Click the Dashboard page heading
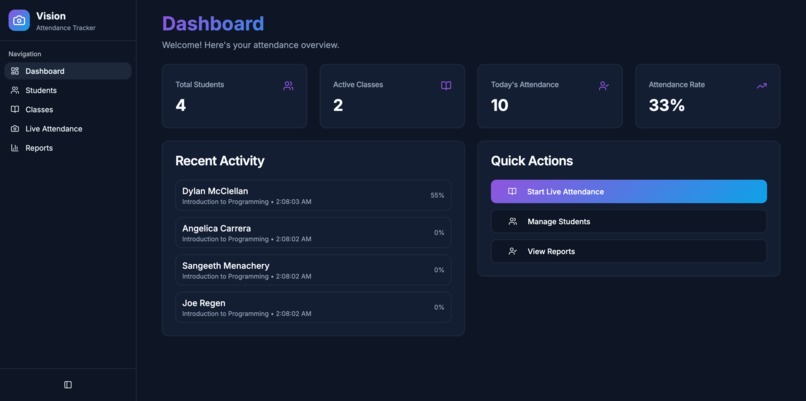The height and width of the screenshot is (401, 806). tap(213, 24)
